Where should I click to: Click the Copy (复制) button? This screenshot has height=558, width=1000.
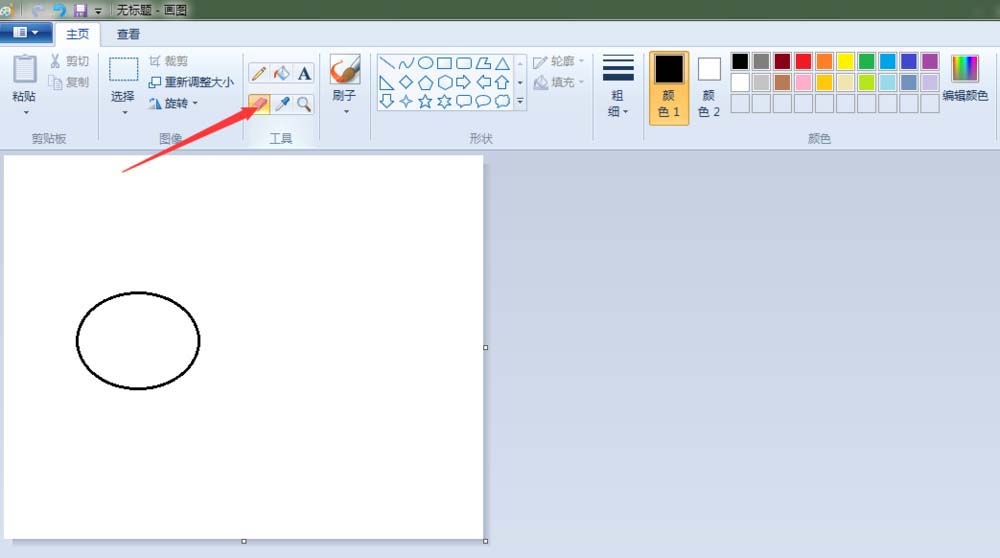pos(70,82)
